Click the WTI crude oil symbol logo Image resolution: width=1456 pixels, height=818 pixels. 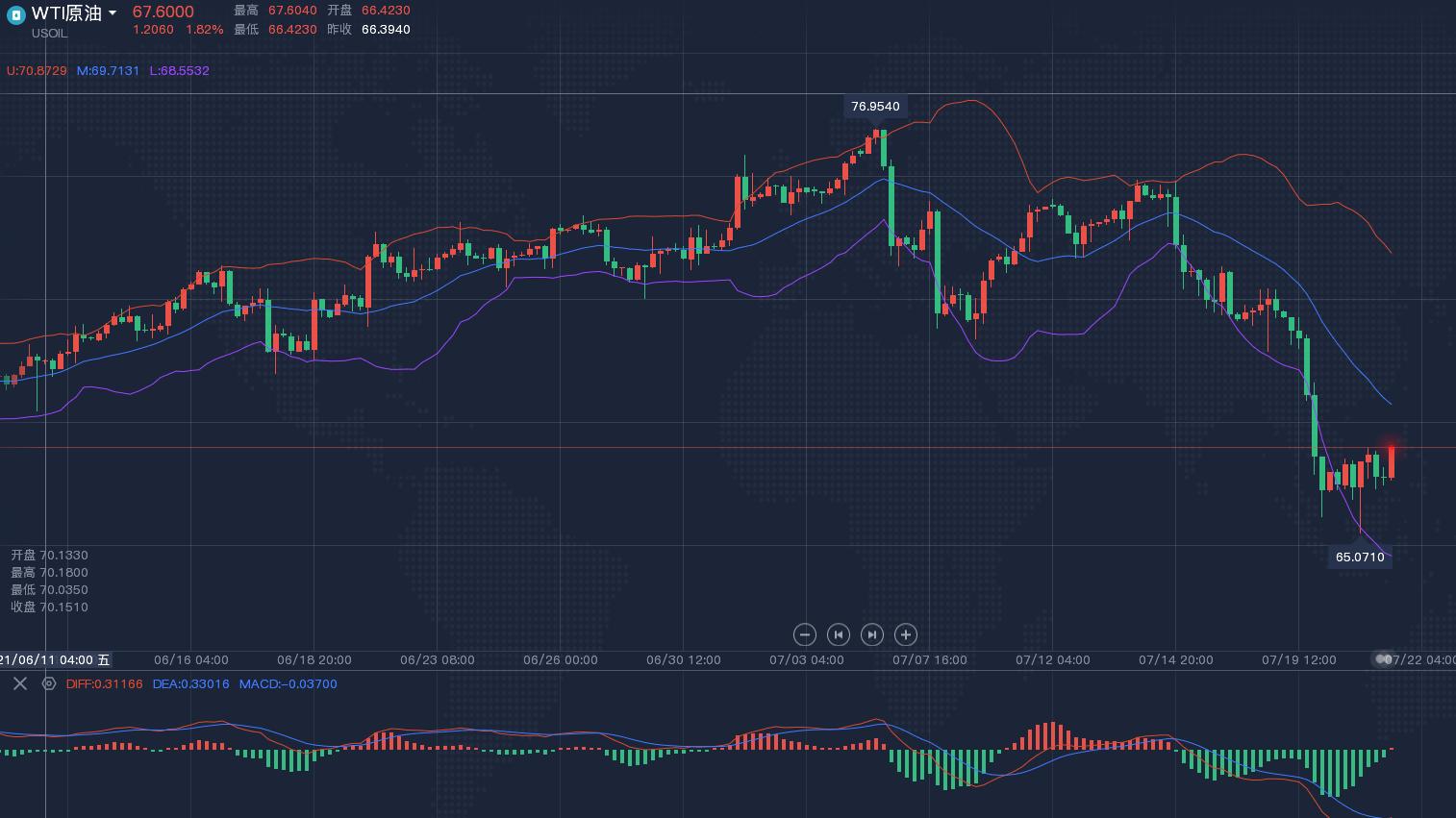(15, 14)
